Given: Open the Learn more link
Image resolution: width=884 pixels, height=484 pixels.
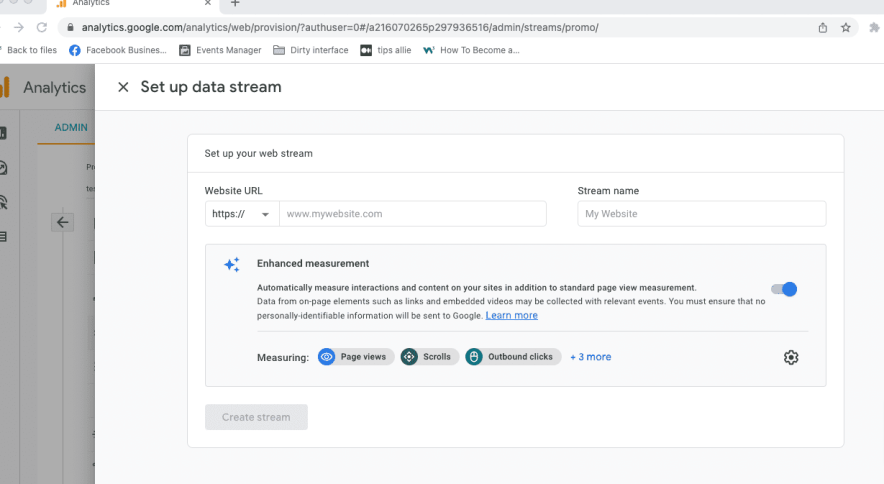Looking at the screenshot, I should [x=511, y=316].
